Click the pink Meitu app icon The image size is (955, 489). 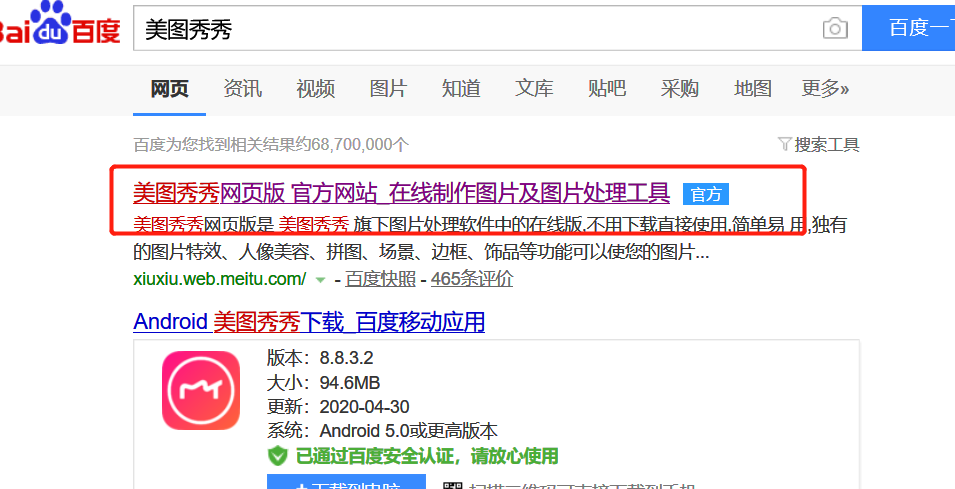pyautogui.click(x=201, y=390)
